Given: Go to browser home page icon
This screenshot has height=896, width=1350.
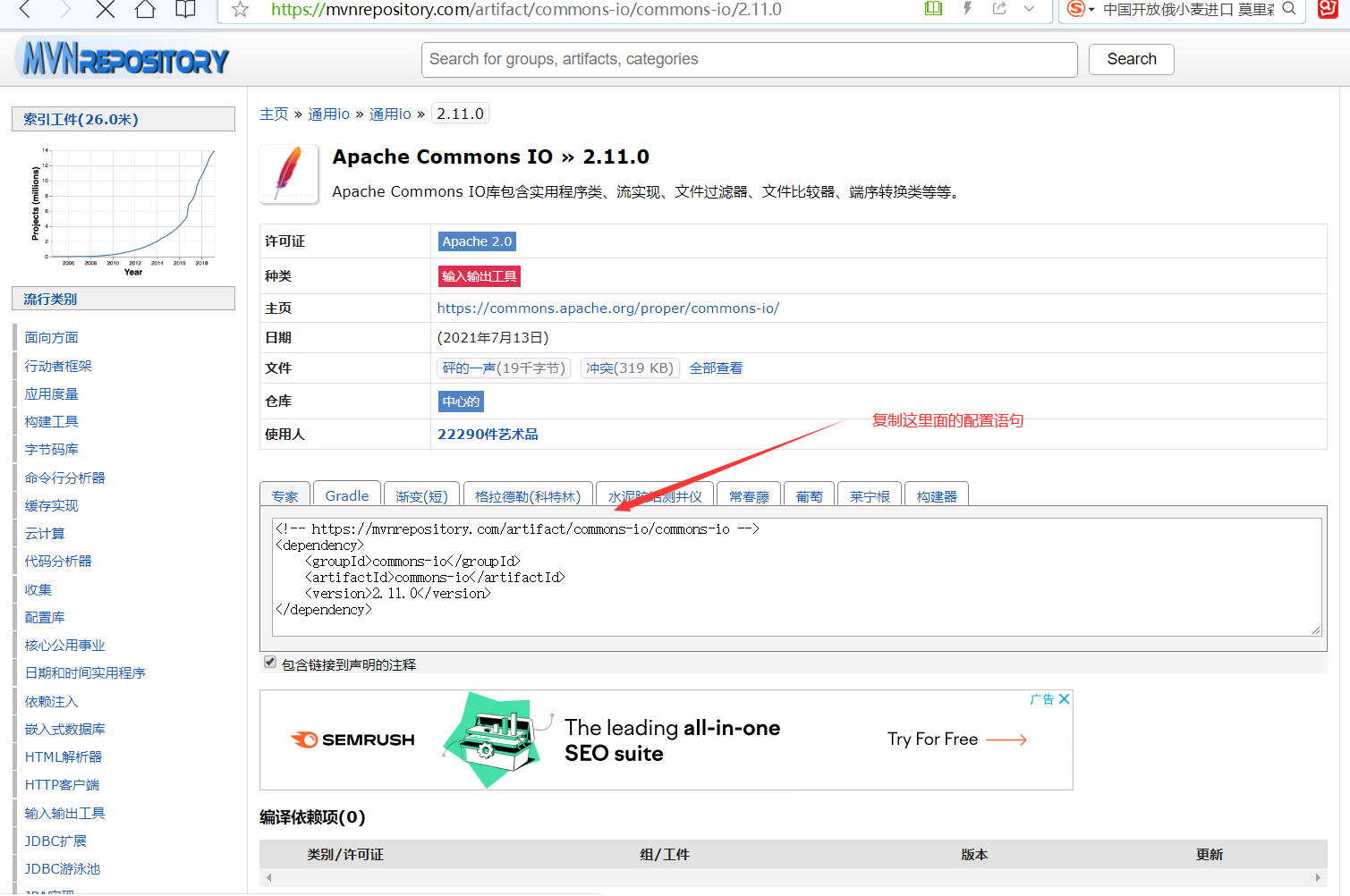Looking at the screenshot, I should 145,9.
